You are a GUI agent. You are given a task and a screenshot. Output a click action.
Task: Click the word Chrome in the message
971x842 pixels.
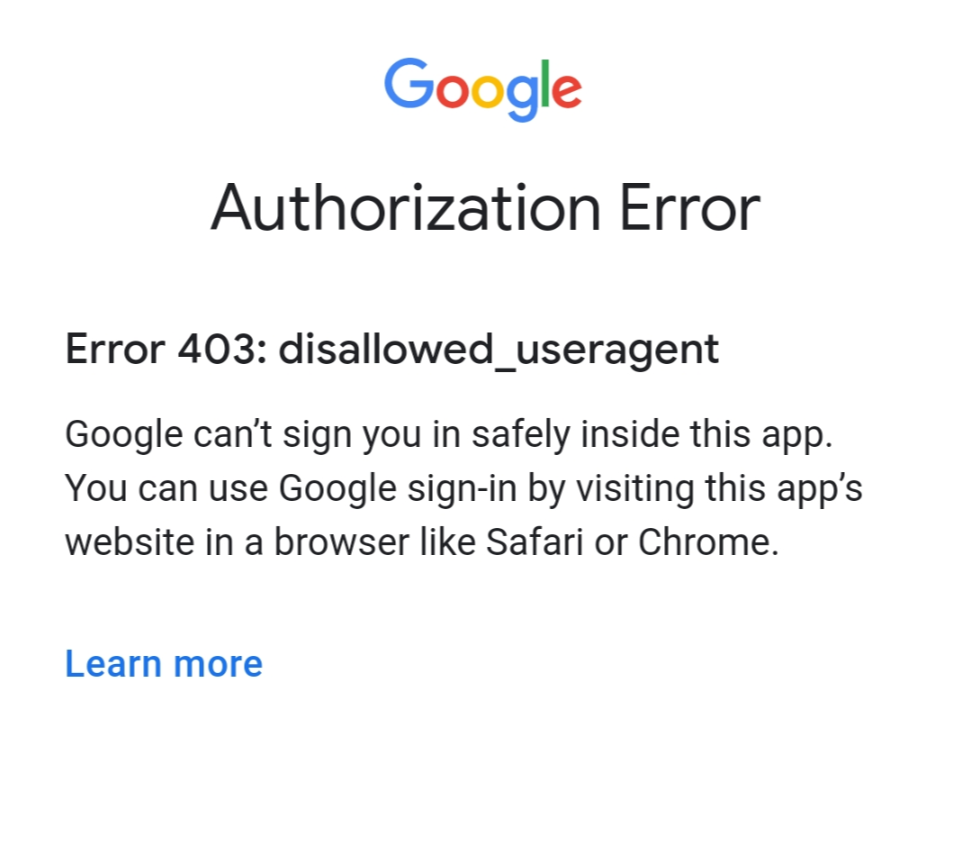708,542
